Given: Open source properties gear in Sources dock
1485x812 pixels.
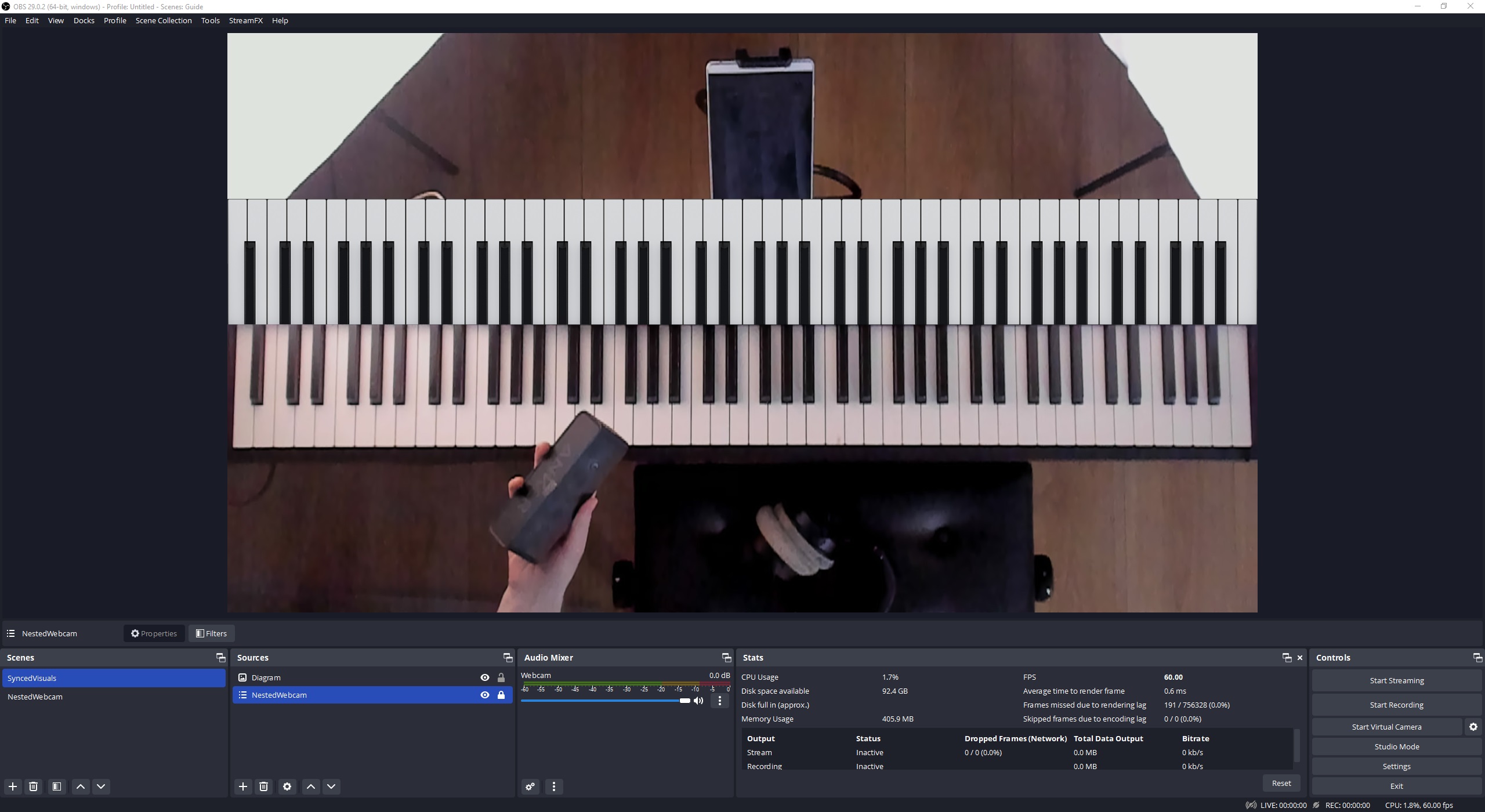Looking at the screenshot, I should pos(287,786).
